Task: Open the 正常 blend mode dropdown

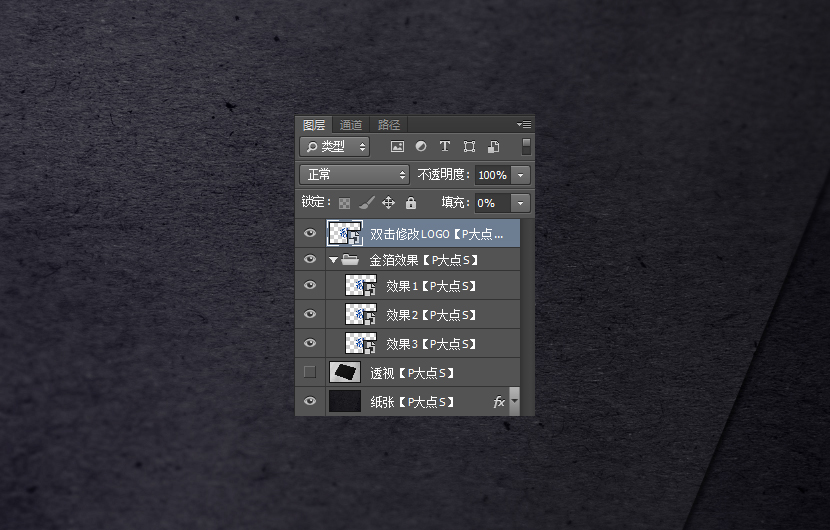Action: click(x=355, y=175)
